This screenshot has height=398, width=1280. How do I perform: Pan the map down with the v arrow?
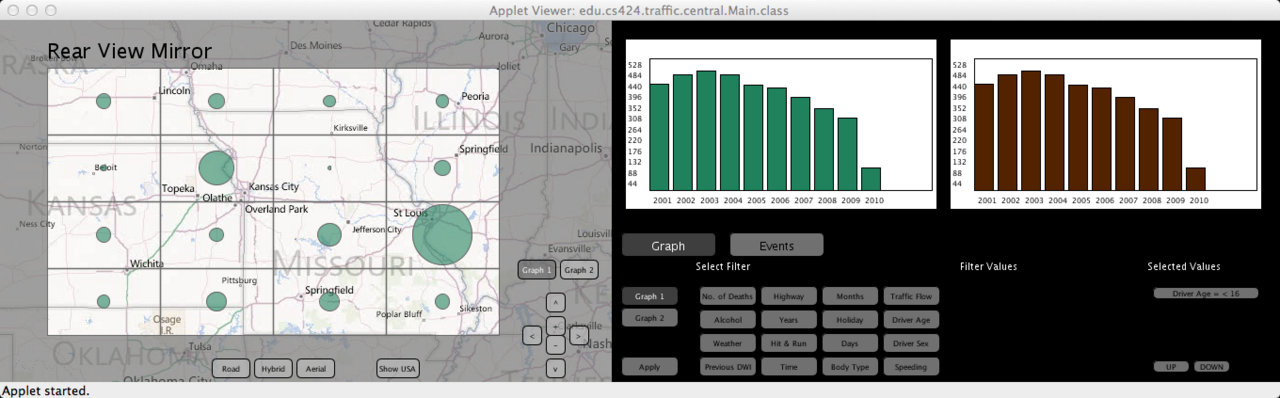(x=557, y=367)
